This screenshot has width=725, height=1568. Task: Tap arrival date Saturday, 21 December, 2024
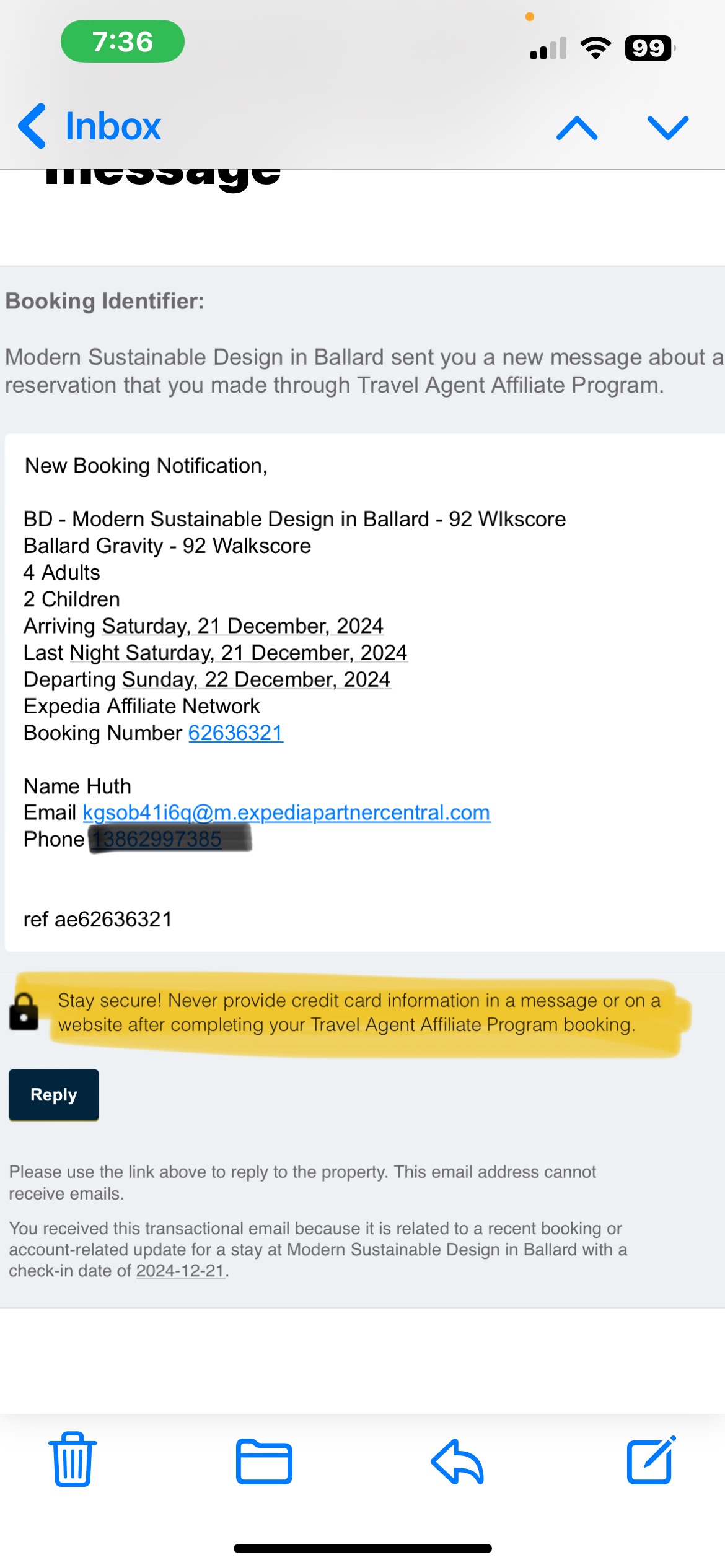(243, 626)
